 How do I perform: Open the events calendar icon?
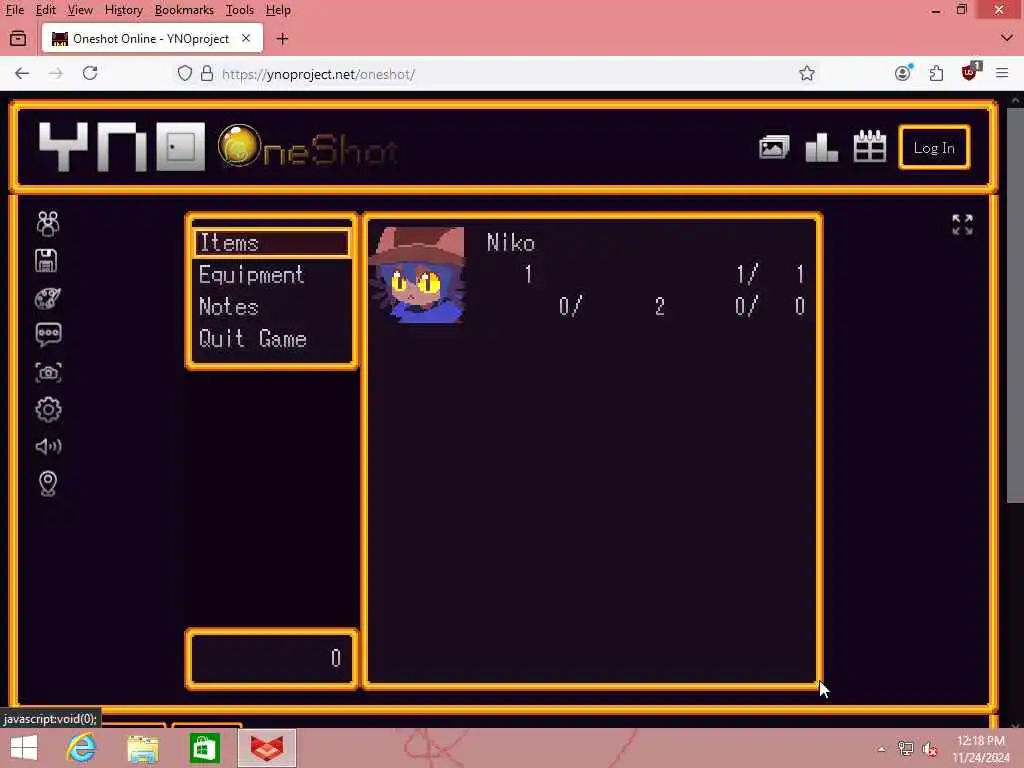coord(870,146)
